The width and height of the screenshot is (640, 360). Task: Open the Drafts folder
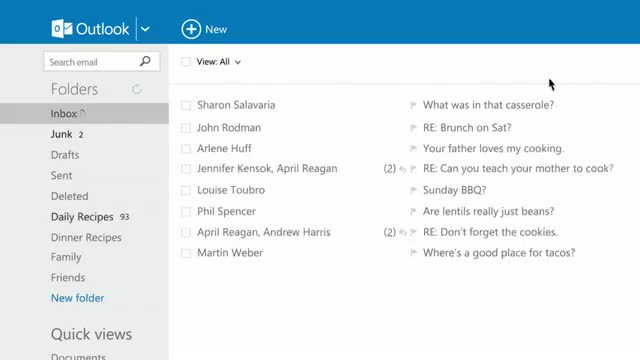[65, 155]
